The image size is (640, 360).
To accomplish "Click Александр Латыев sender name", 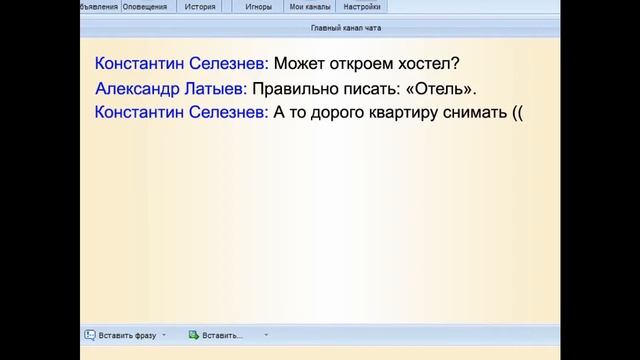I will click(171, 89).
